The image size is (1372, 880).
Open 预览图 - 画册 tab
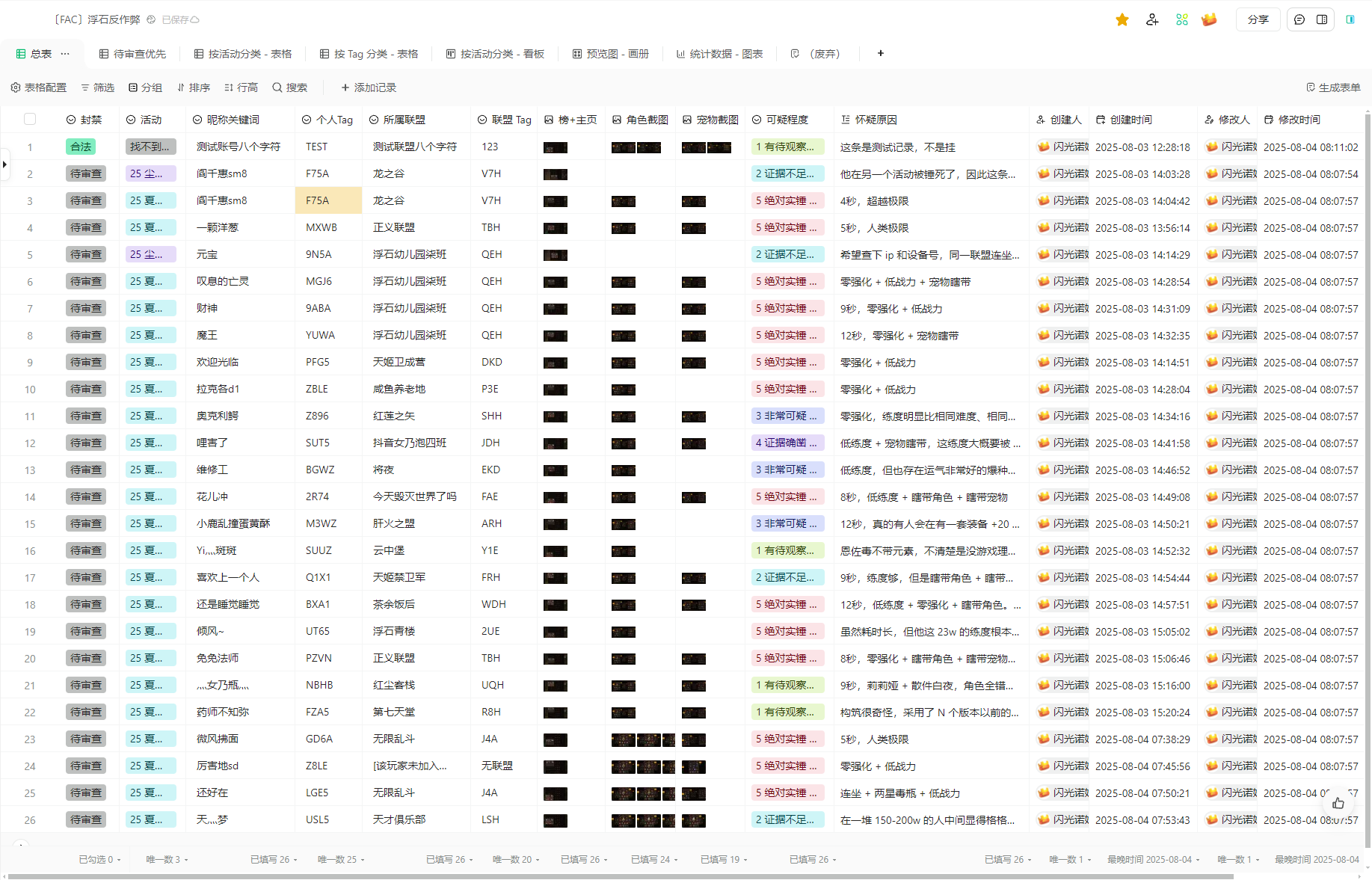click(611, 54)
